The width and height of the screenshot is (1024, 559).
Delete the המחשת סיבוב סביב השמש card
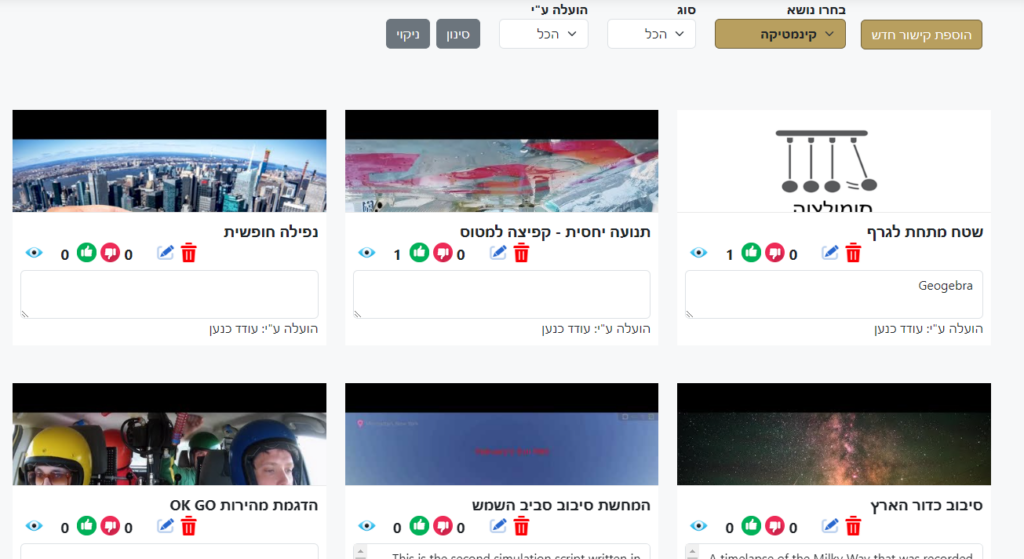coord(521,526)
